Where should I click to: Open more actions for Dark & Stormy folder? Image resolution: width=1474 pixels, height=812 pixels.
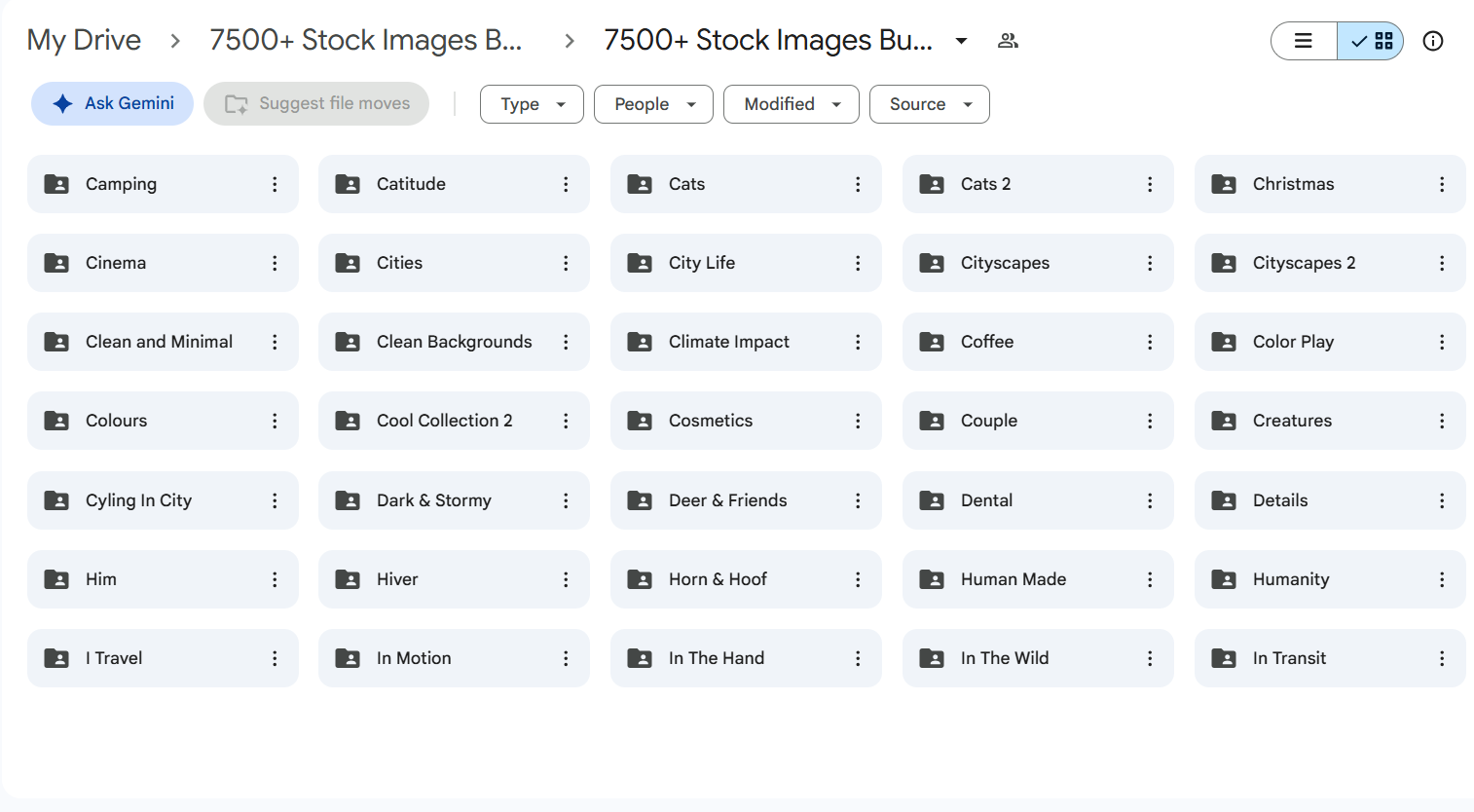[x=566, y=500]
